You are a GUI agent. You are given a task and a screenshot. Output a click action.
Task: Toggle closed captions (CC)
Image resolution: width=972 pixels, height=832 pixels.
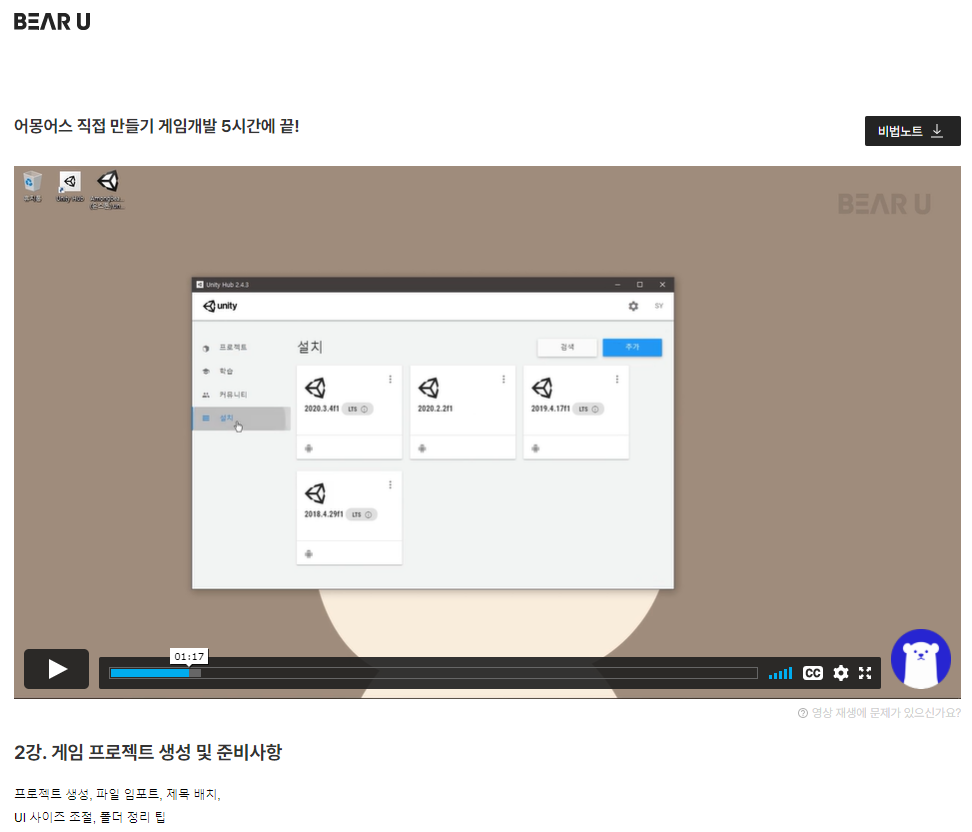[813, 673]
